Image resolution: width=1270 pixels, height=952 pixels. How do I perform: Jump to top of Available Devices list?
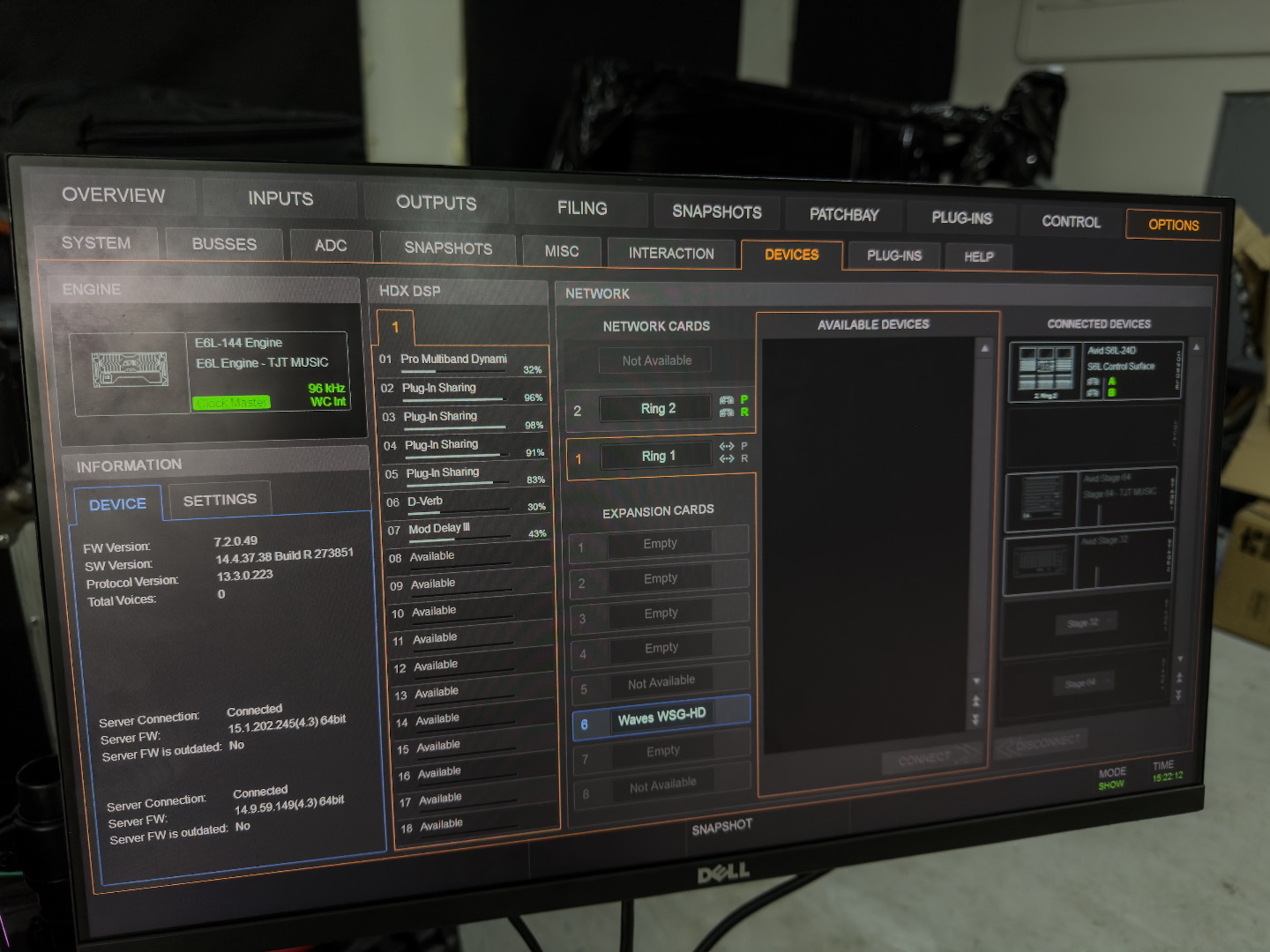[975, 701]
